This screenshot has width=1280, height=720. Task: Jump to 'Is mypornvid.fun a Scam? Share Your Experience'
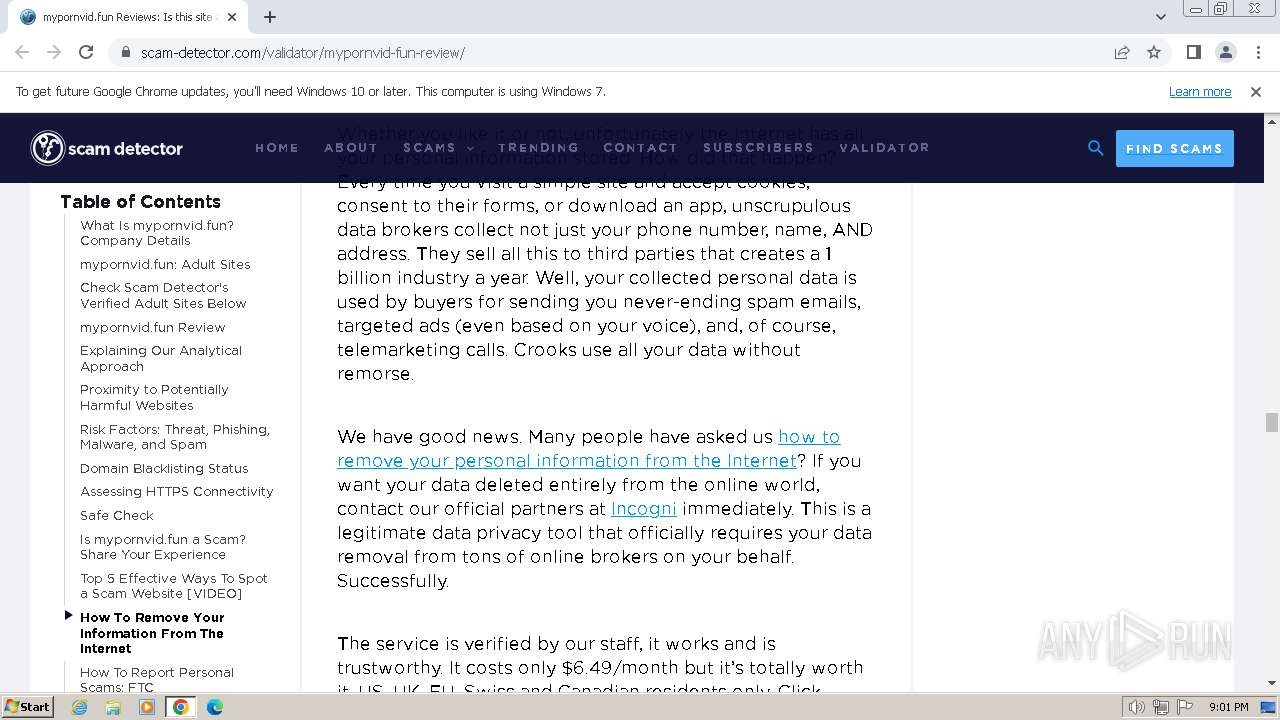(x=163, y=547)
